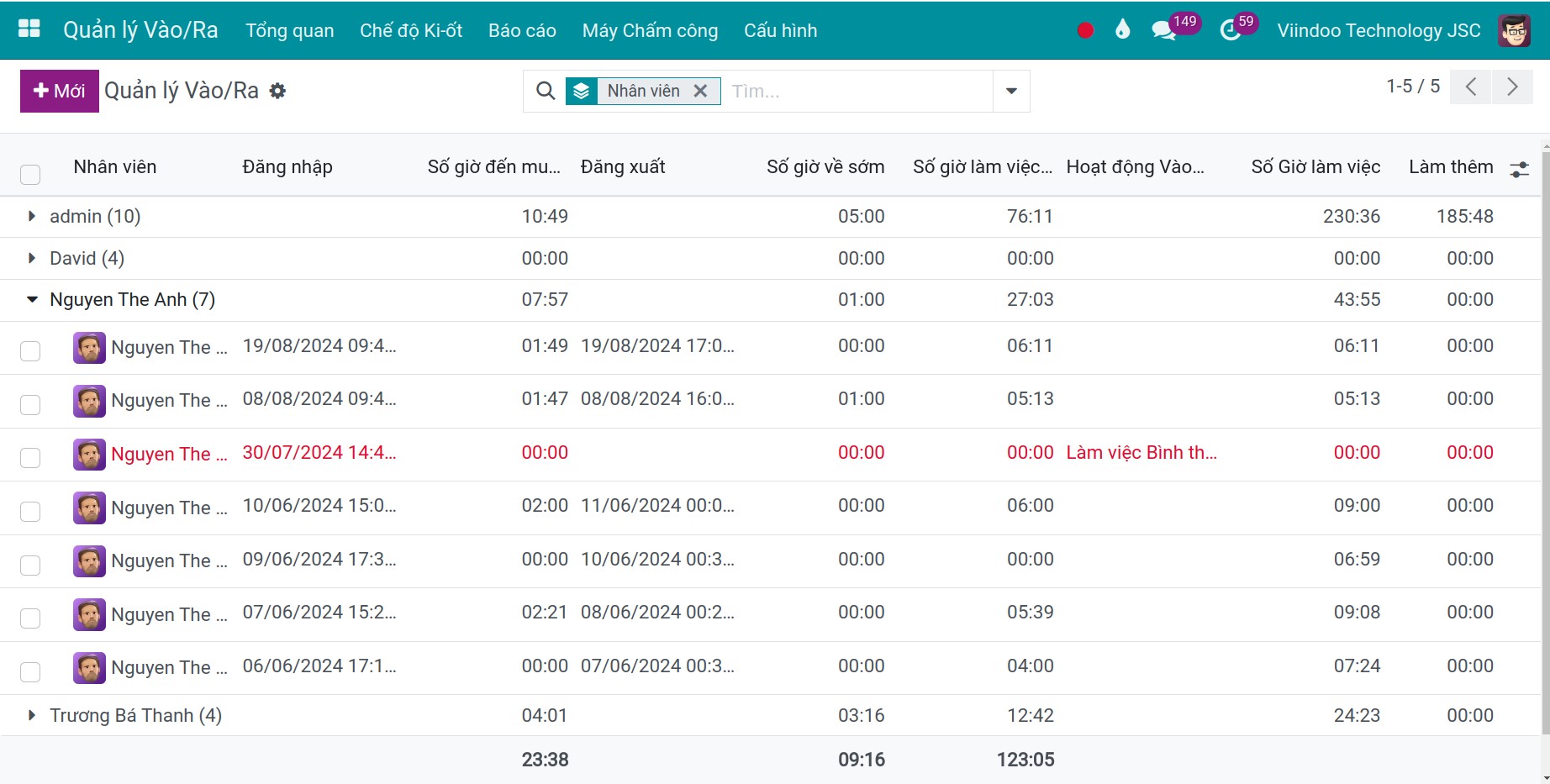This screenshot has height=784, width=1550.
Task: Open the user avatar menu
Action: coord(1514,31)
